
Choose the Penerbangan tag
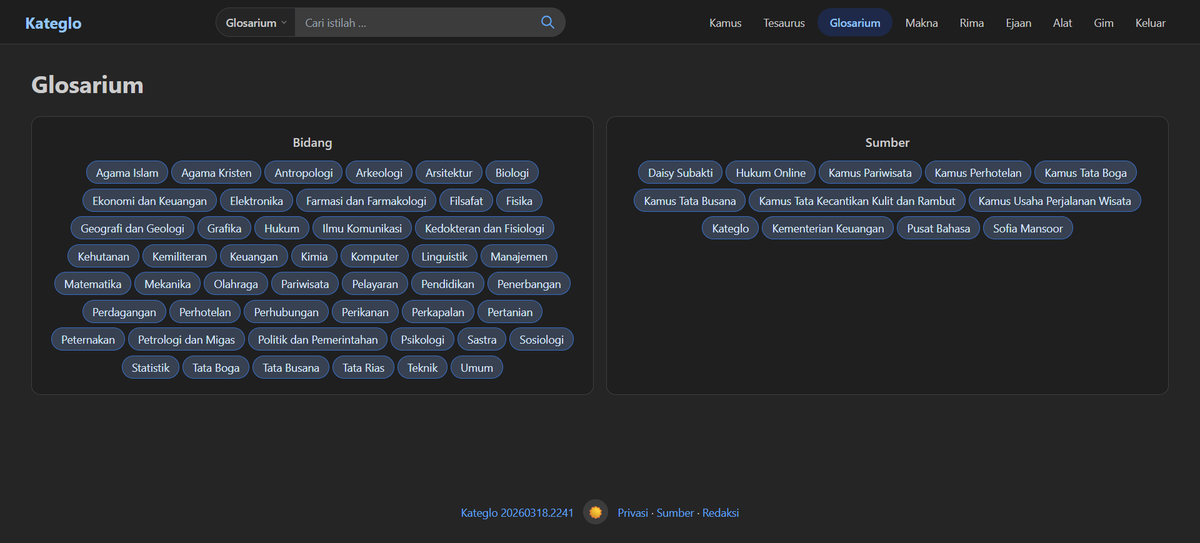(529, 284)
